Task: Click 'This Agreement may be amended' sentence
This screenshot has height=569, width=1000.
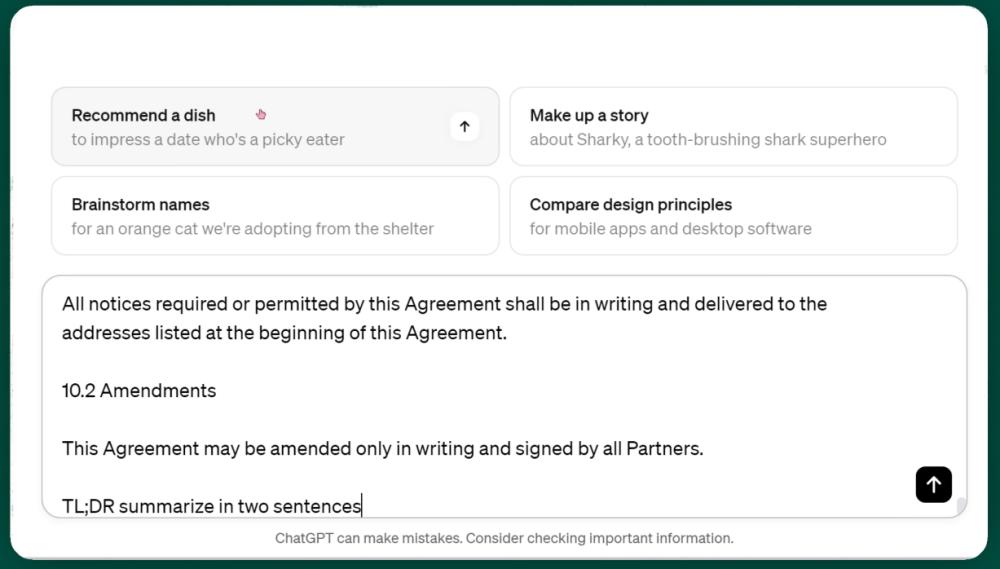Action: (383, 448)
